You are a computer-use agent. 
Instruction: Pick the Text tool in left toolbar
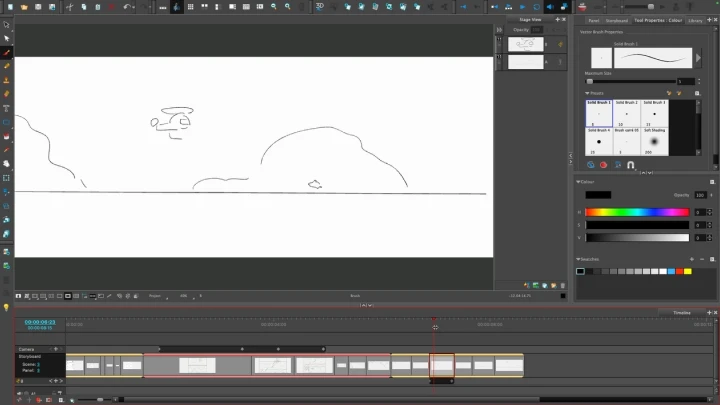pos(7,108)
